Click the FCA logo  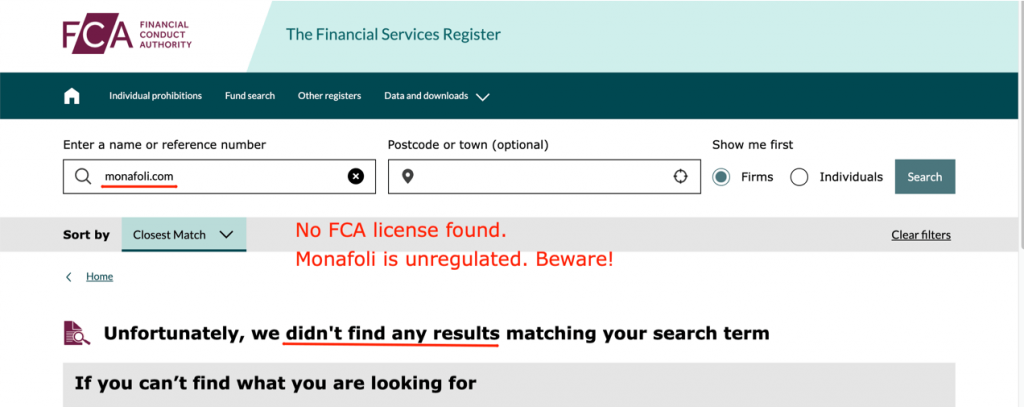(127, 35)
